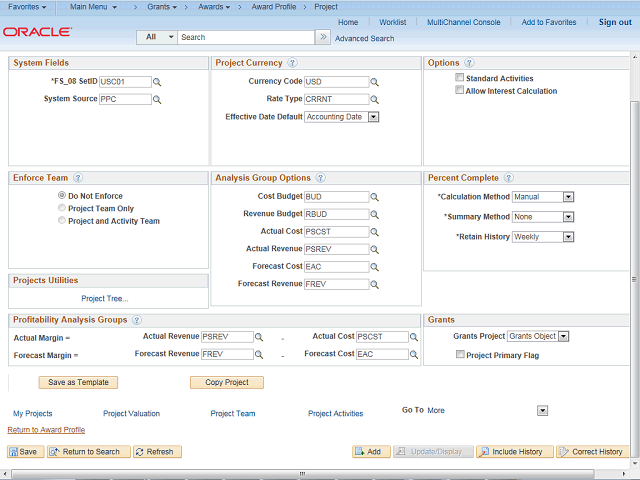
Task: Open help icon beside Enforce Team
Action: tap(78, 178)
